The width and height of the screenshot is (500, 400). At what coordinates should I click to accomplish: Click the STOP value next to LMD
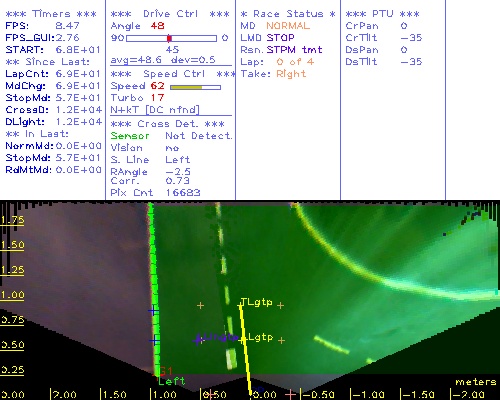point(280,38)
